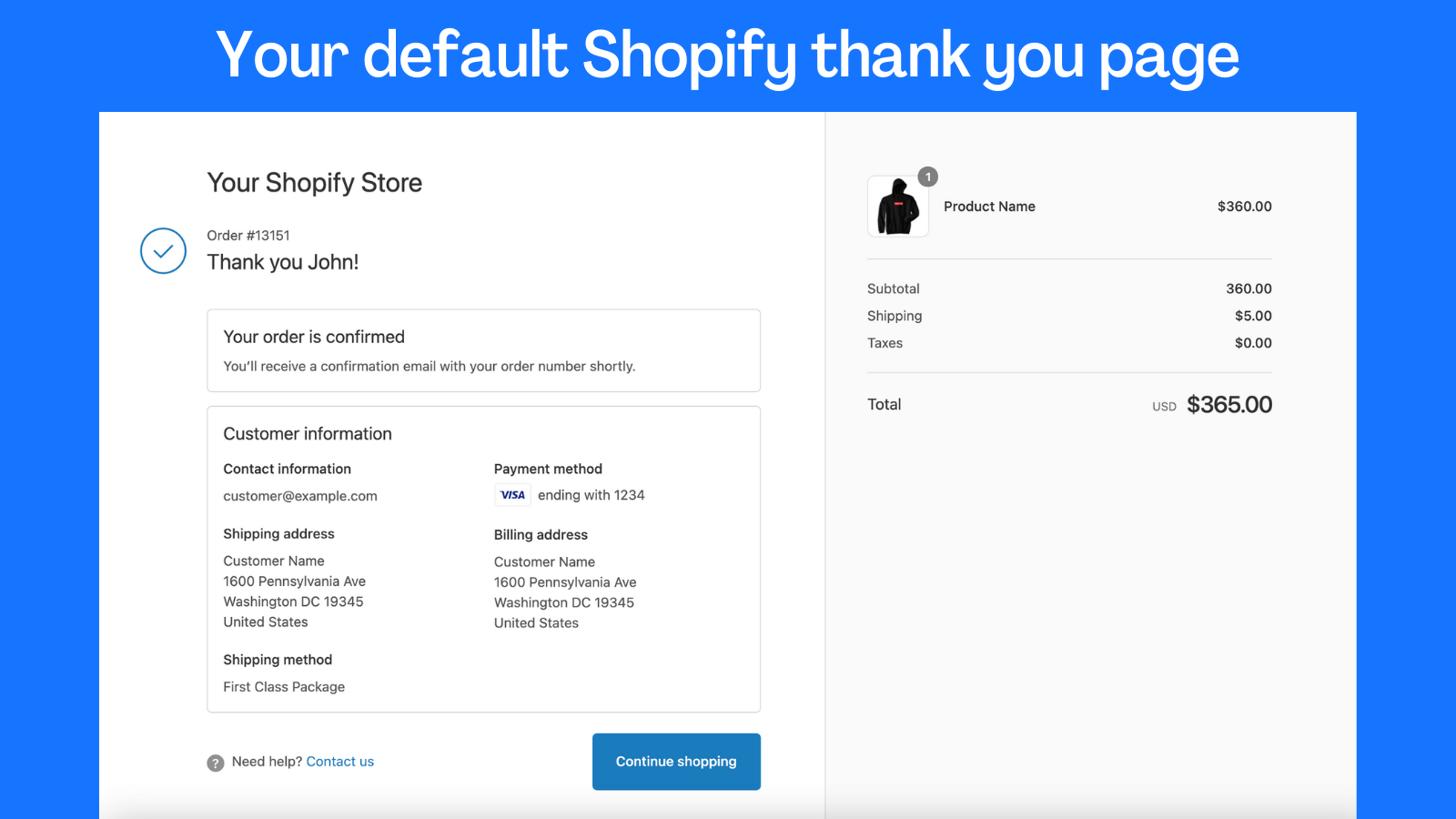The width and height of the screenshot is (1456, 819).
Task: Open the hoodie product thumbnail
Action: [x=898, y=207]
